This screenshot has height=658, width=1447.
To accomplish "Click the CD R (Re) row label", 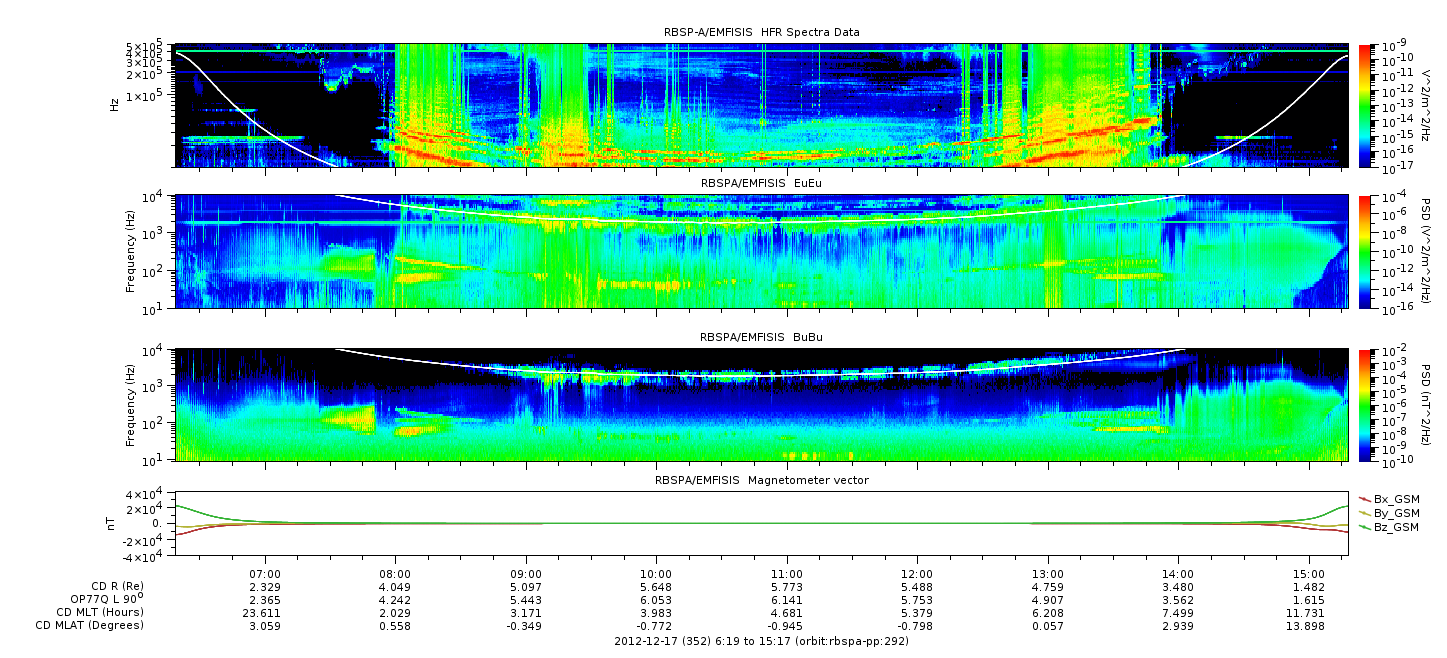I will click(x=110, y=586).
